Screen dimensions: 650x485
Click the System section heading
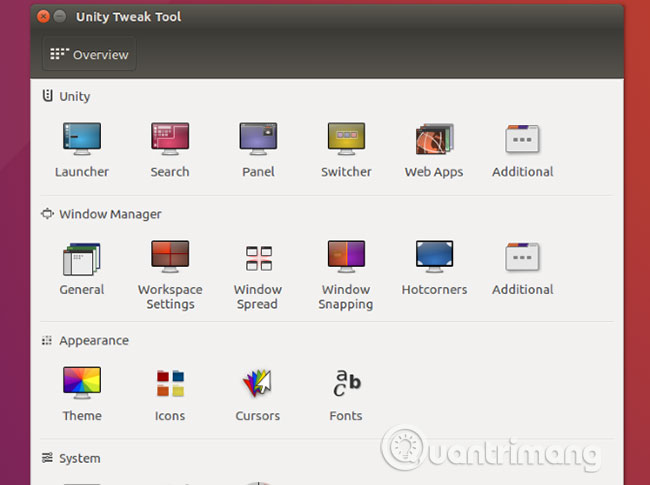tap(71, 458)
